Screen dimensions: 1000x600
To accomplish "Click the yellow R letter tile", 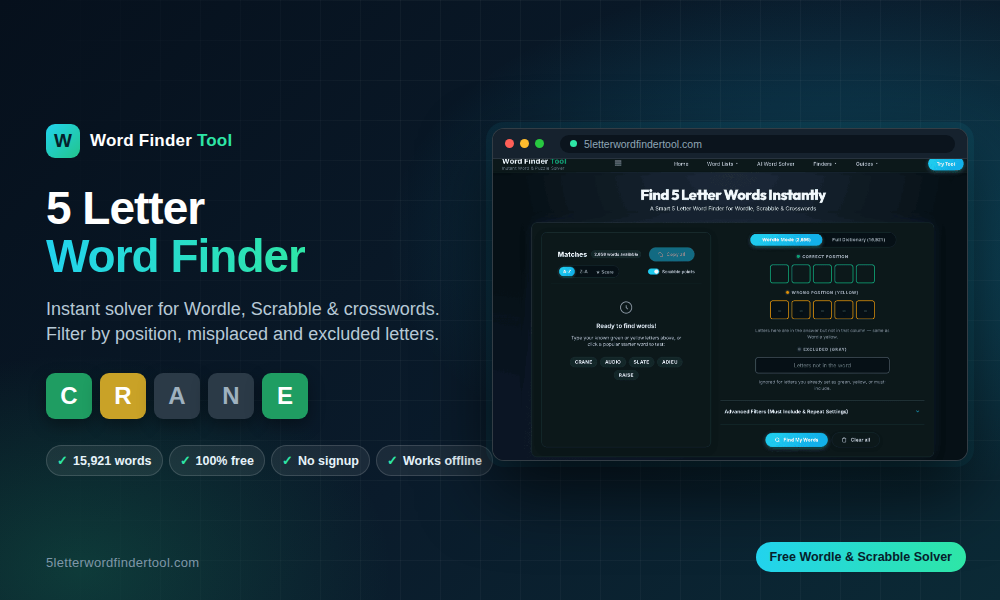I will (123, 396).
